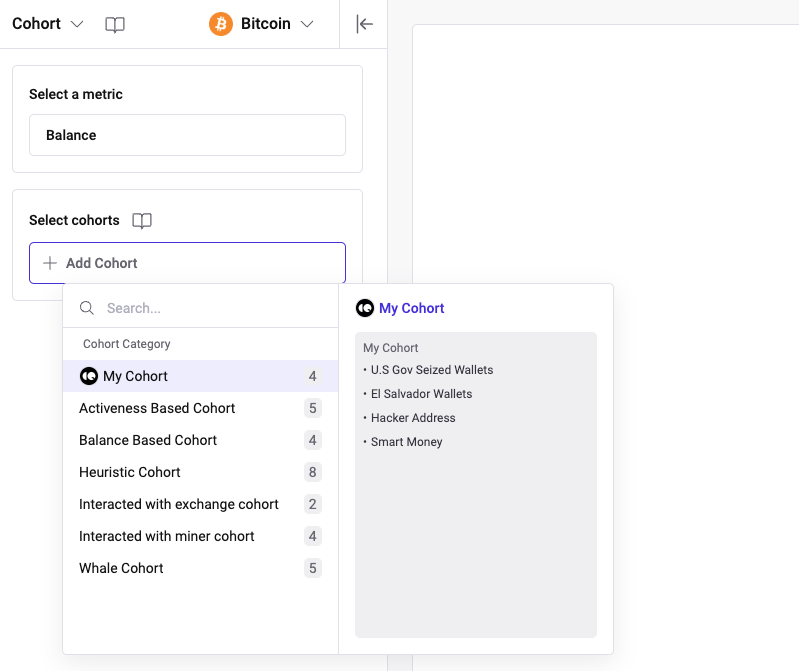799x671 pixels.
Task: Collapse the sidebar panel with arrow icon
Action: tap(365, 24)
